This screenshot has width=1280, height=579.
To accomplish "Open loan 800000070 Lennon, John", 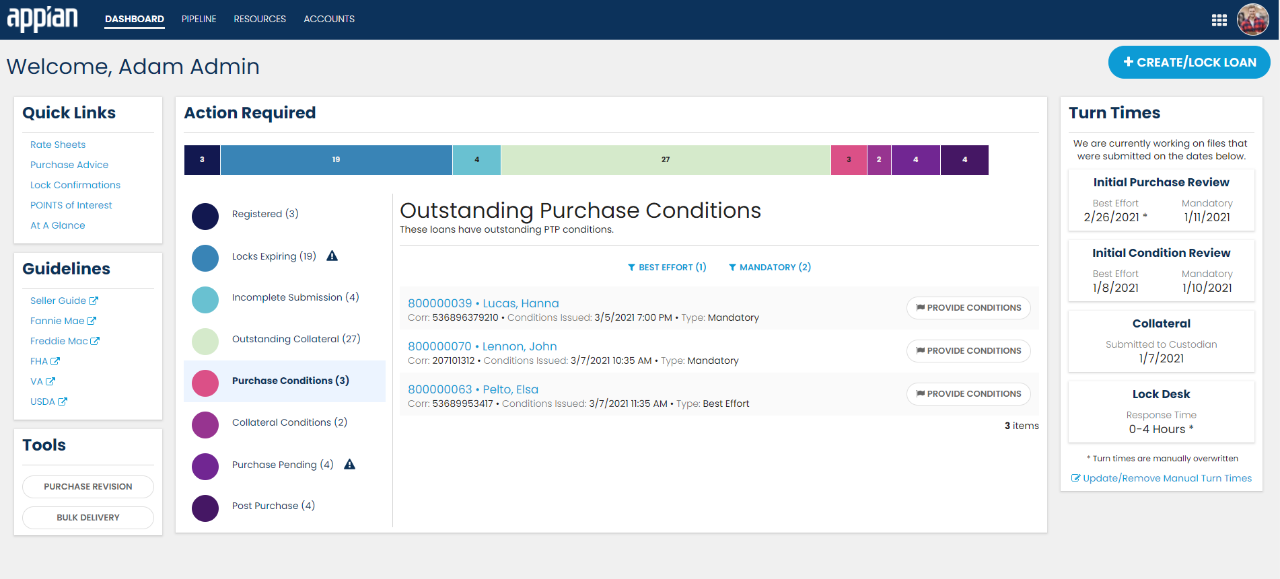I will (482, 346).
